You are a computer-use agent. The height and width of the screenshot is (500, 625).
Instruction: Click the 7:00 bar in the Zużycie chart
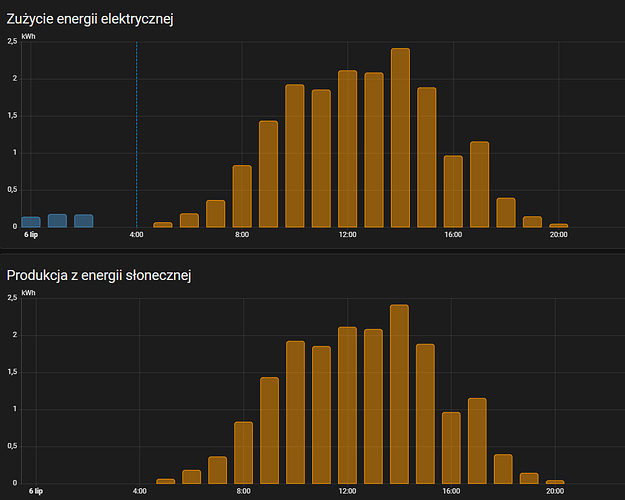[216, 214]
